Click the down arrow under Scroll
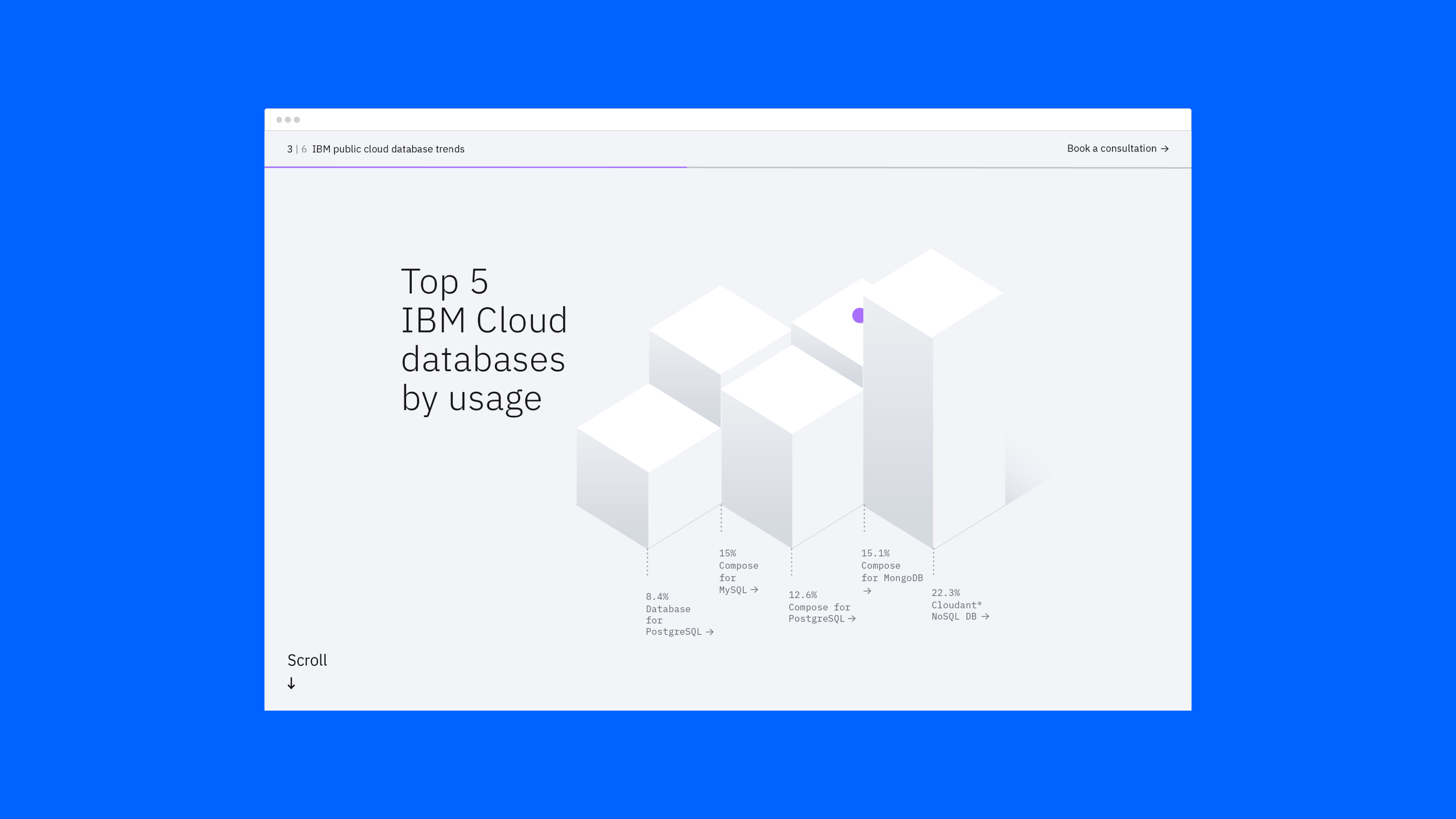Screen dimensions: 1456x819 click(x=291, y=683)
